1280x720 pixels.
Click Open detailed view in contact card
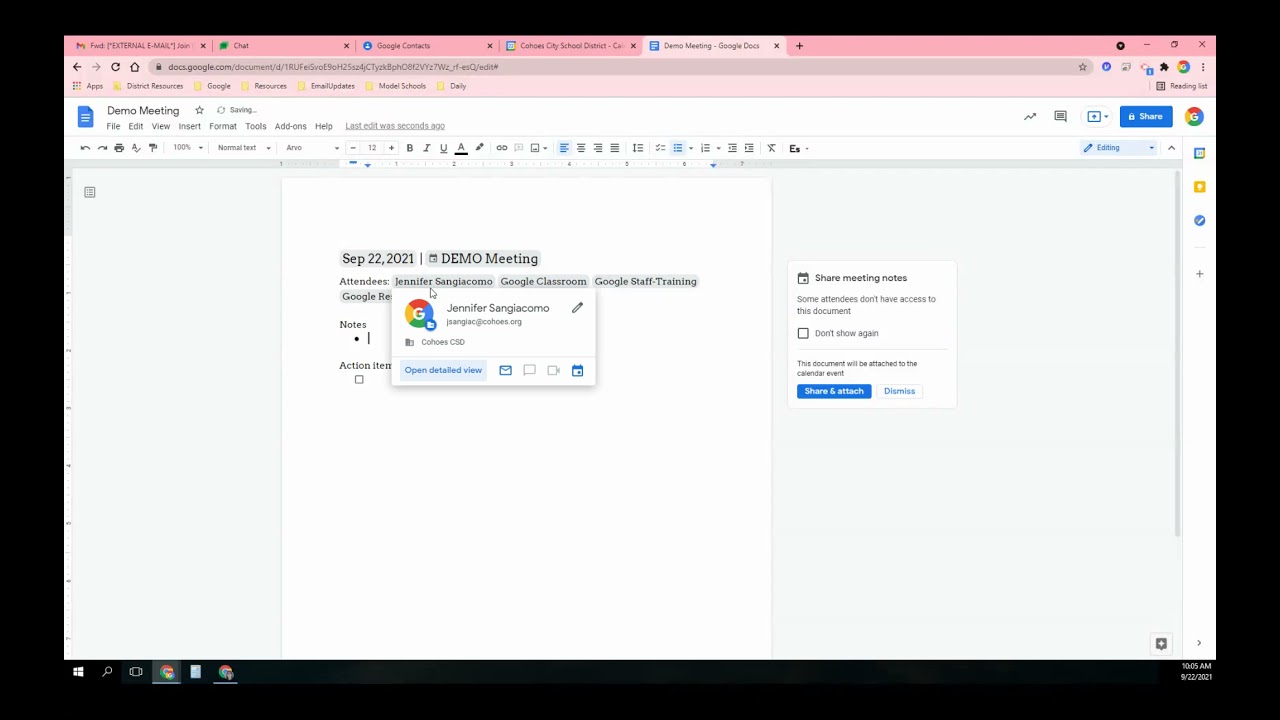pyautogui.click(x=443, y=370)
